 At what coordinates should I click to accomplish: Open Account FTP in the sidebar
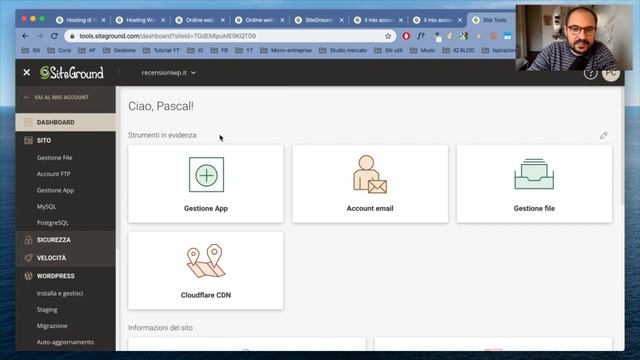tap(53, 174)
